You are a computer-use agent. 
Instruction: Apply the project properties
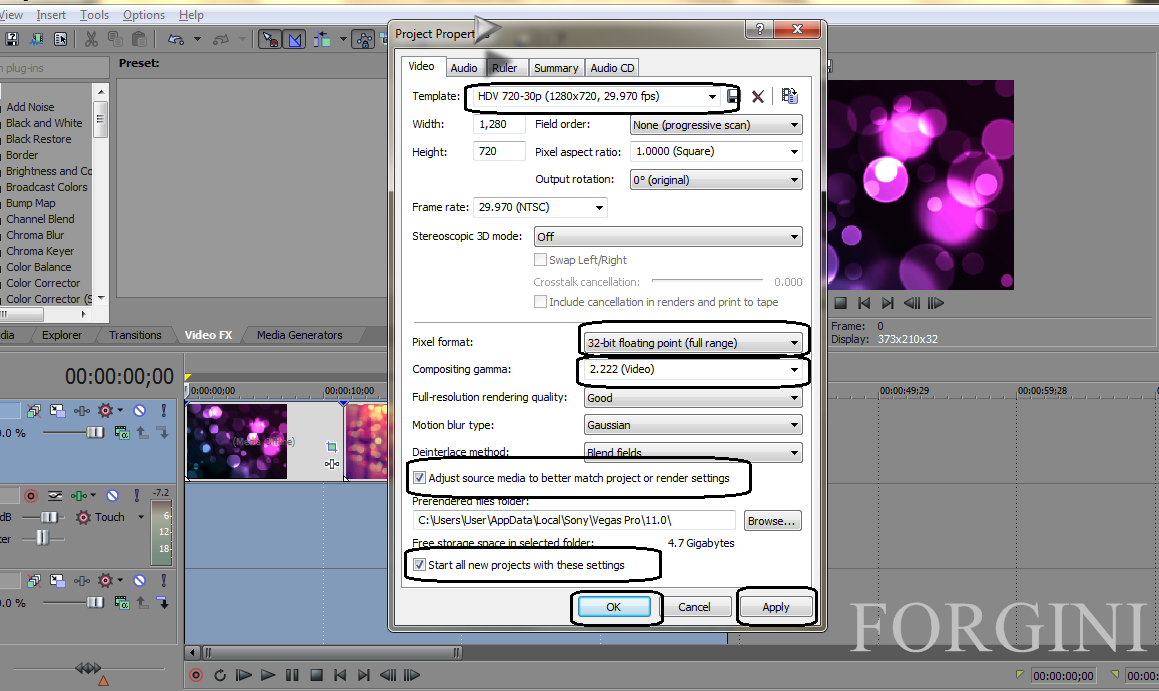point(777,606)
